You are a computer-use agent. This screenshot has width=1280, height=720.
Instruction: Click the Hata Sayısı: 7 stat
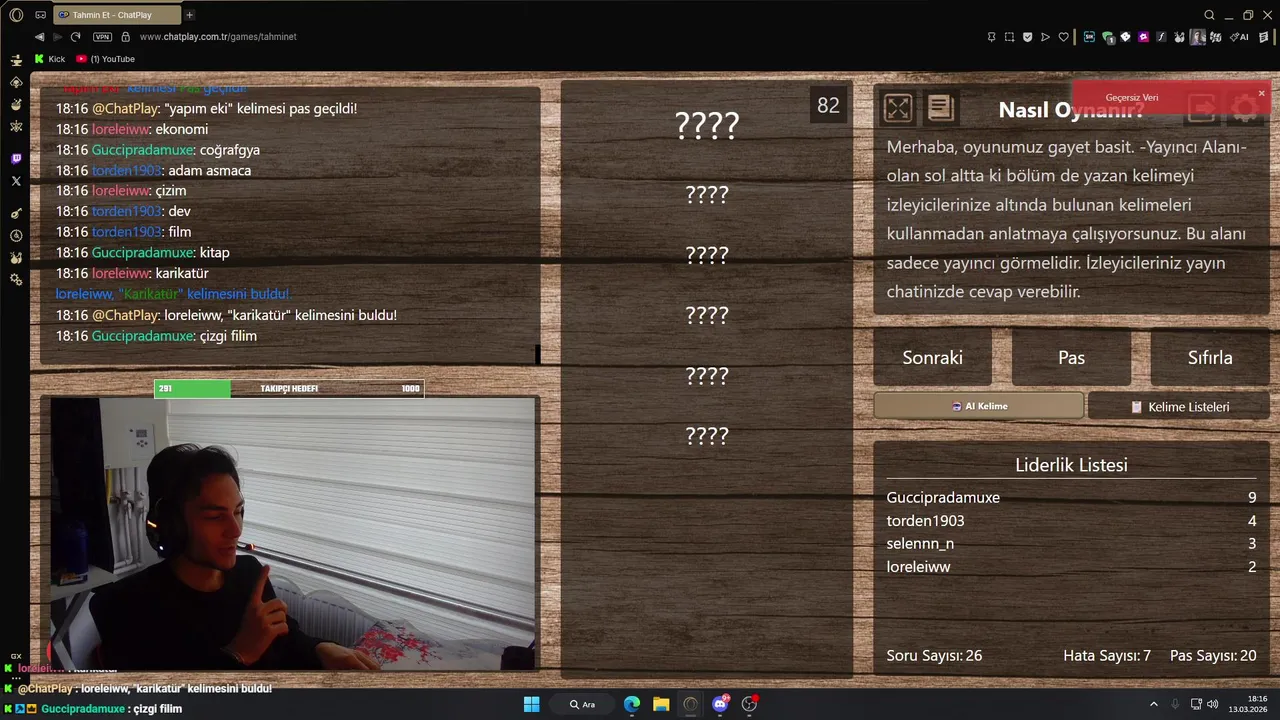(x=1107, y=656)
